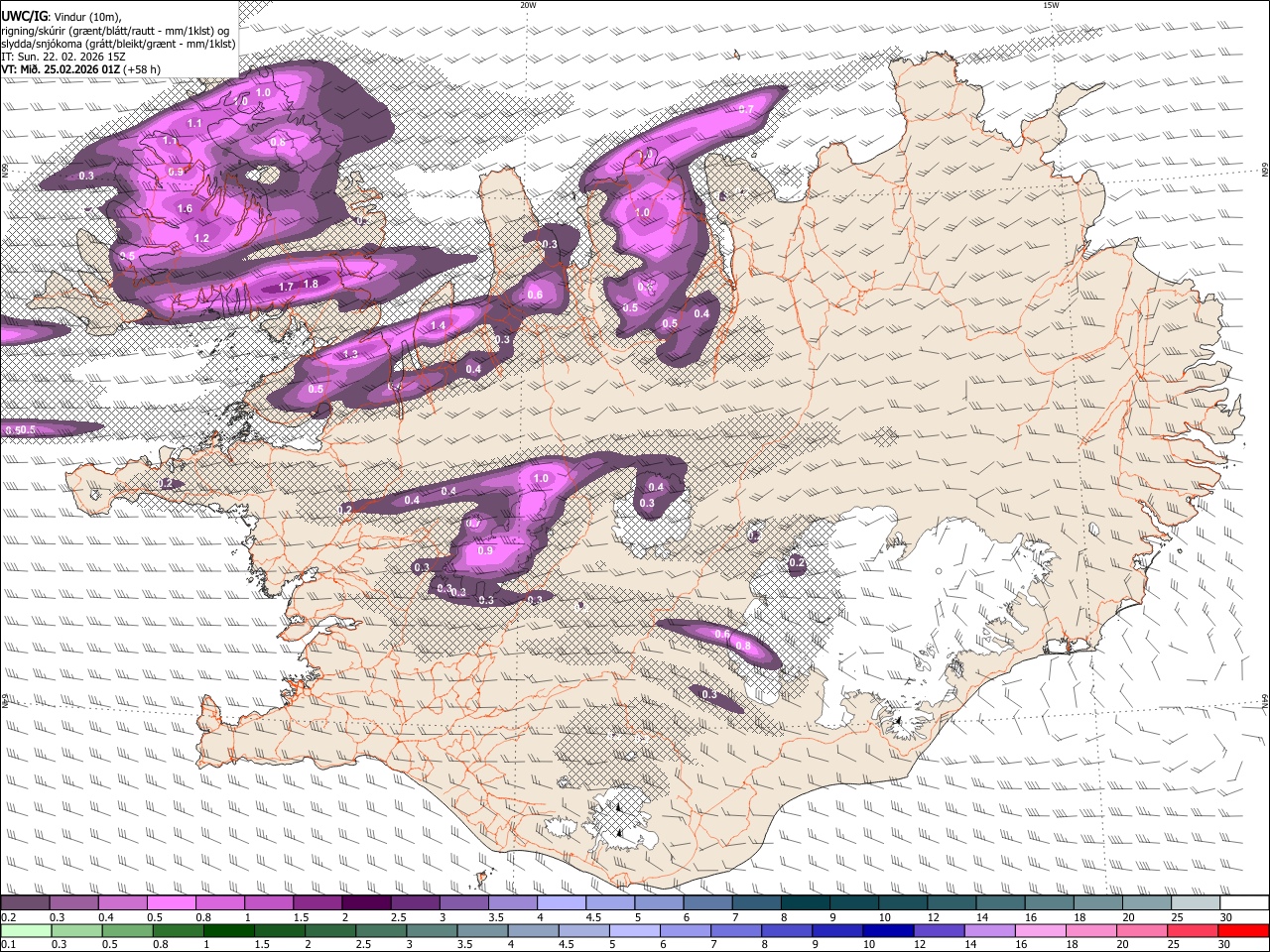Click the dark green 1–1.5 rain legend swatch
The height and width of the screenshot is (952, 1270).
228,930
